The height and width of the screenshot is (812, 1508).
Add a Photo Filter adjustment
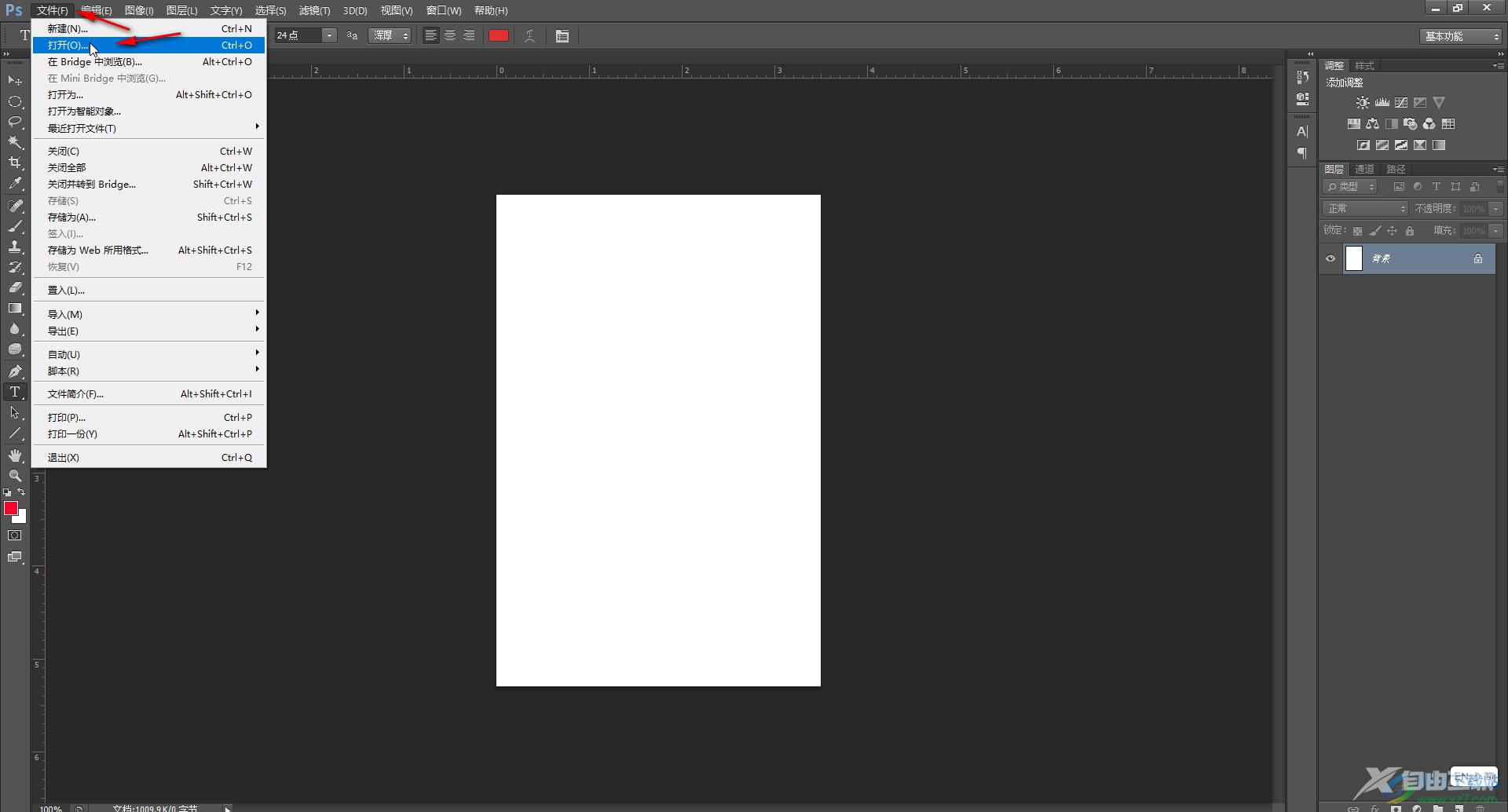[1411, 124]
